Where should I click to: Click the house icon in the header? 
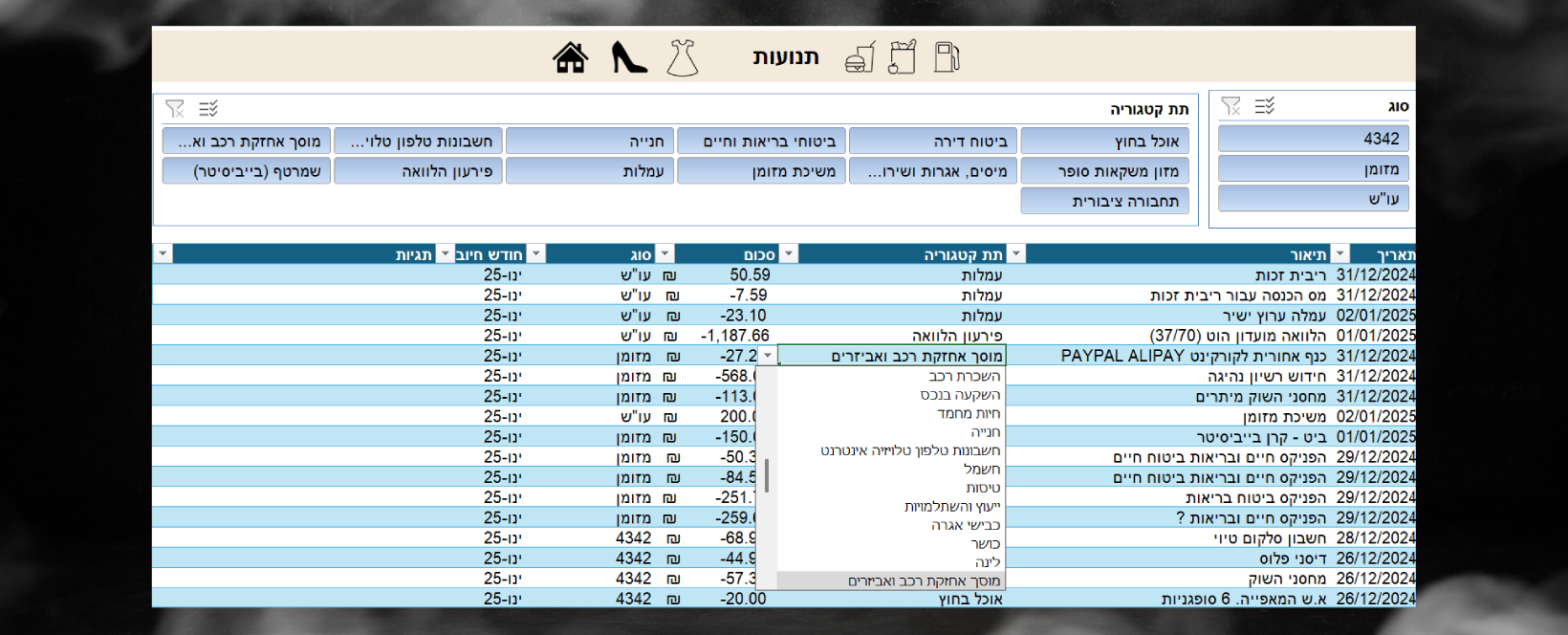point(571,58)
